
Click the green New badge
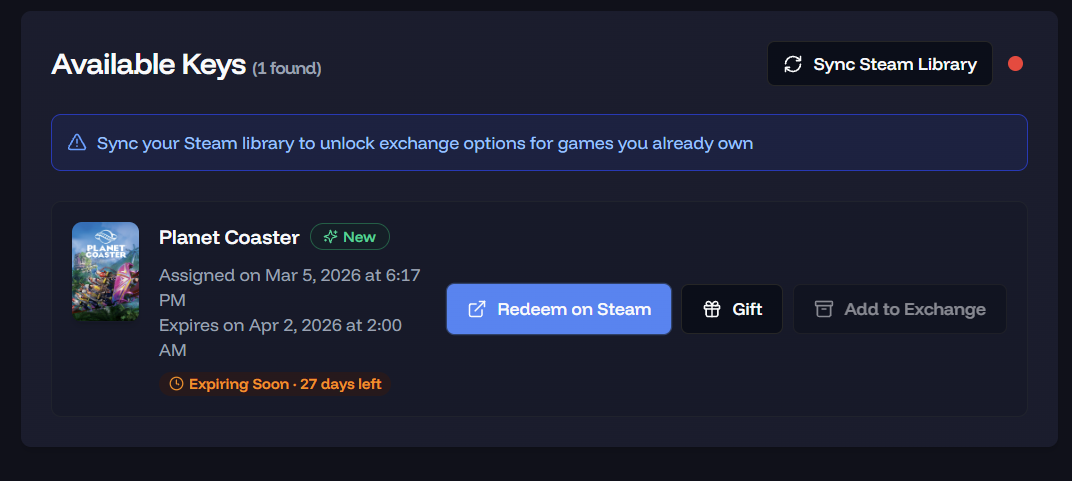point(350,237)
